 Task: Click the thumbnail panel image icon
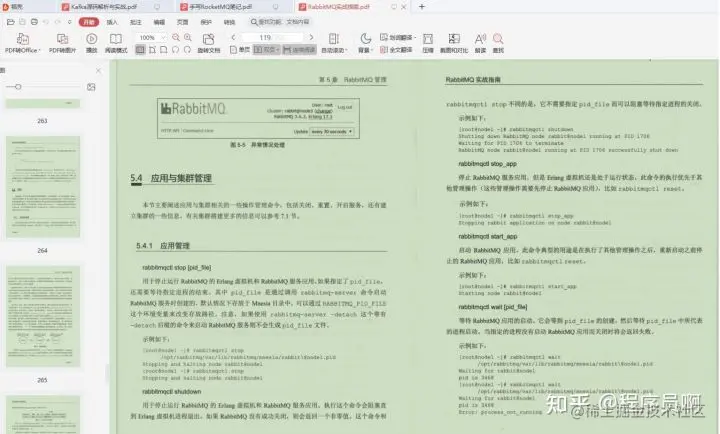91,87
